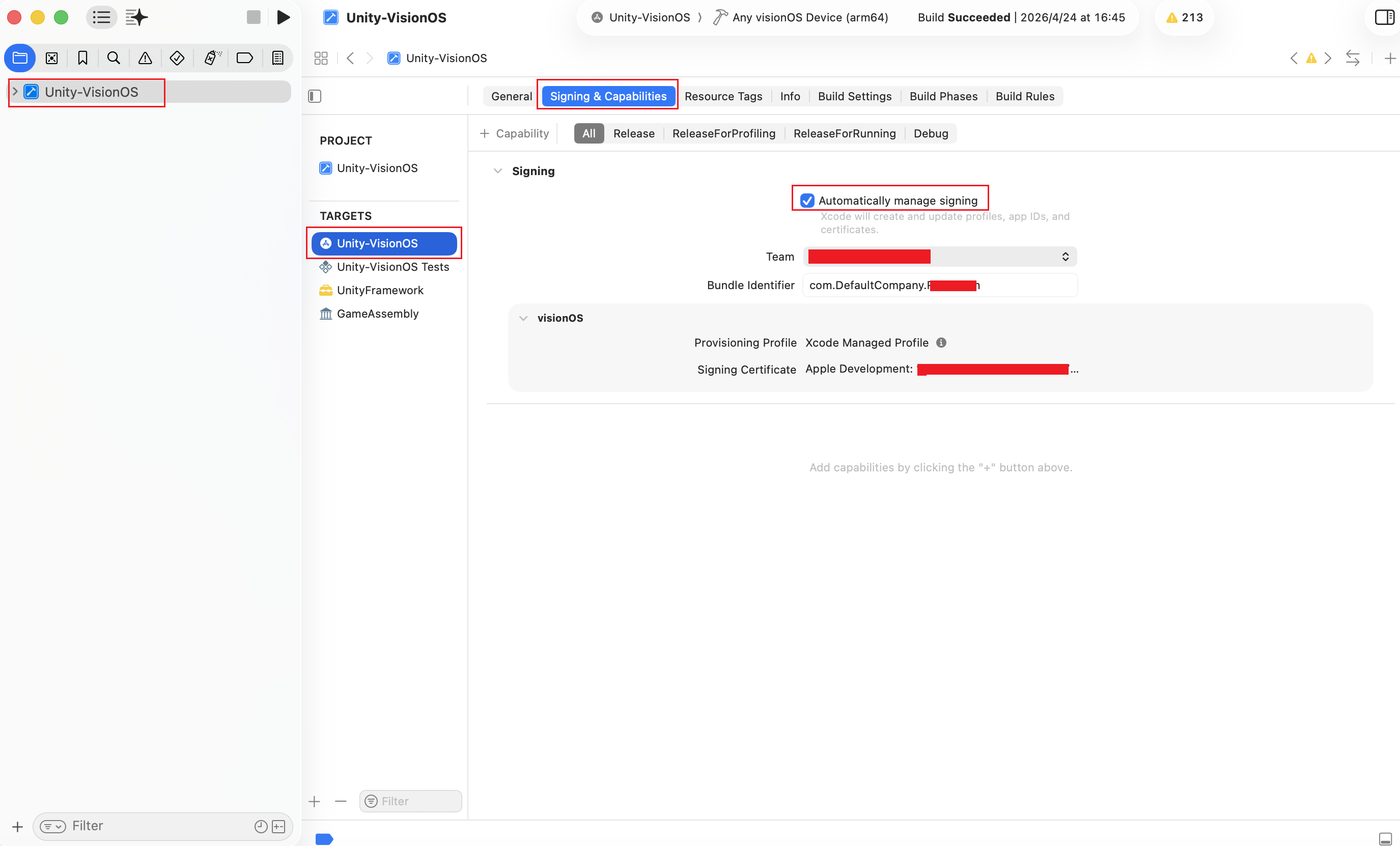
Task: Open the Breakpoint navigator icon
Action: click(244, 58)
